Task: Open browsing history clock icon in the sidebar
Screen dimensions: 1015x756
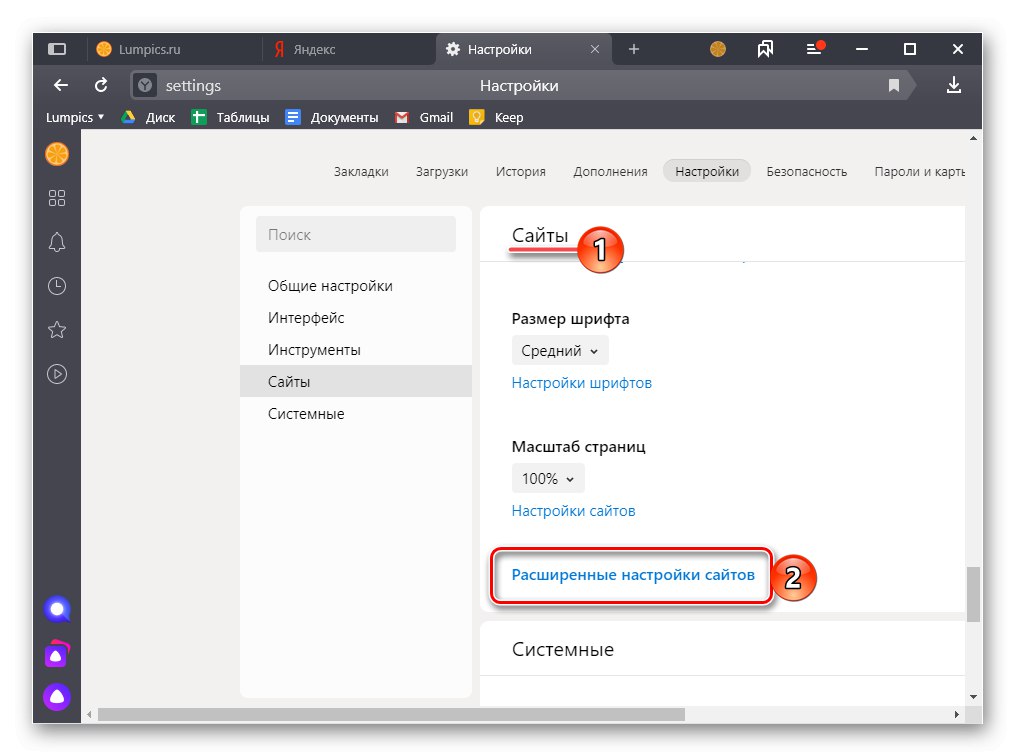Action: point(57,285)
